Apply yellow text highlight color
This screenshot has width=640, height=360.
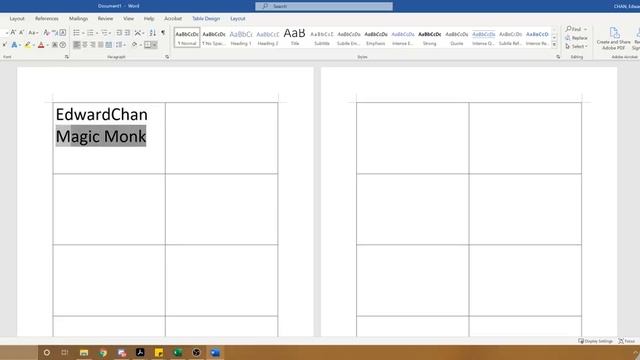(x=27, y=45)
